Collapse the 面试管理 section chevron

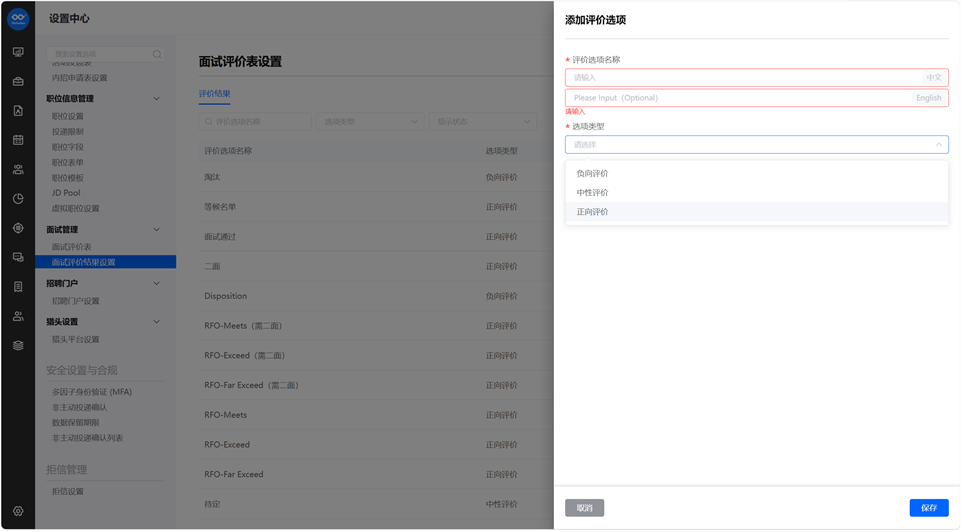point(156,230)
